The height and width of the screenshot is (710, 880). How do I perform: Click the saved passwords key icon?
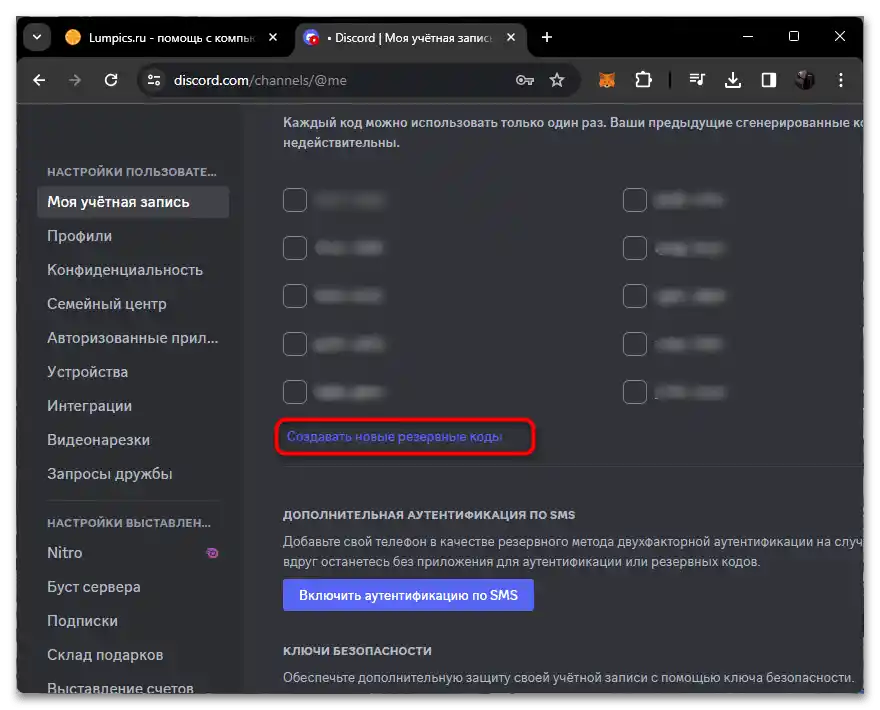click(524, 80)
